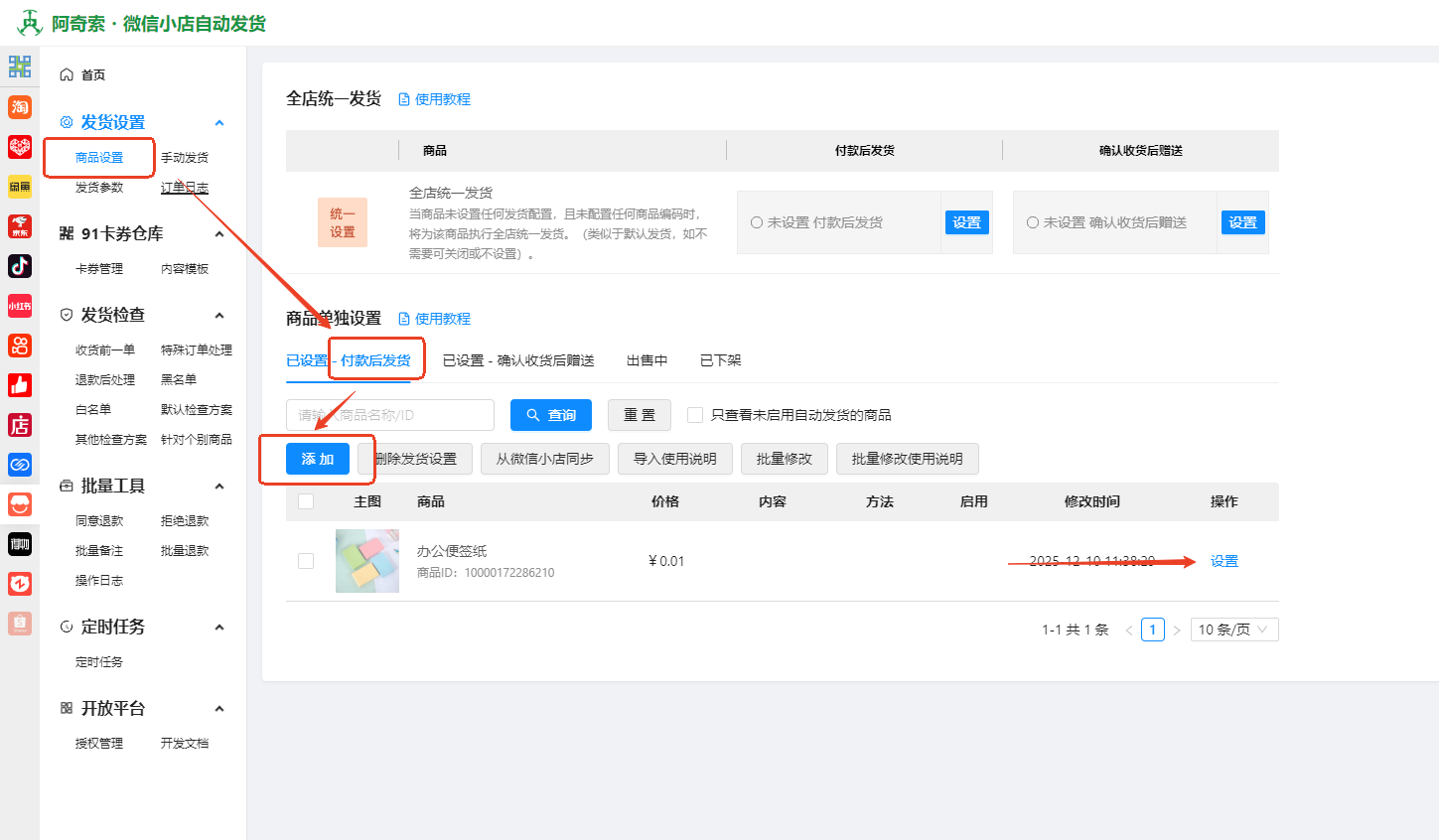This screenshot has height=840, width=1439.
Task: Collapse the 定时任务 section chevron
Action: click(219, 628)
